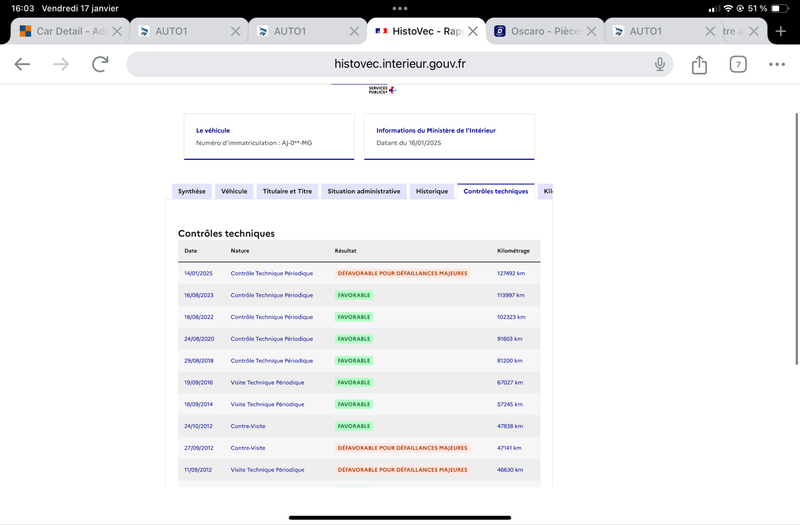Close the last truncated tab

(x=754, y=31)
